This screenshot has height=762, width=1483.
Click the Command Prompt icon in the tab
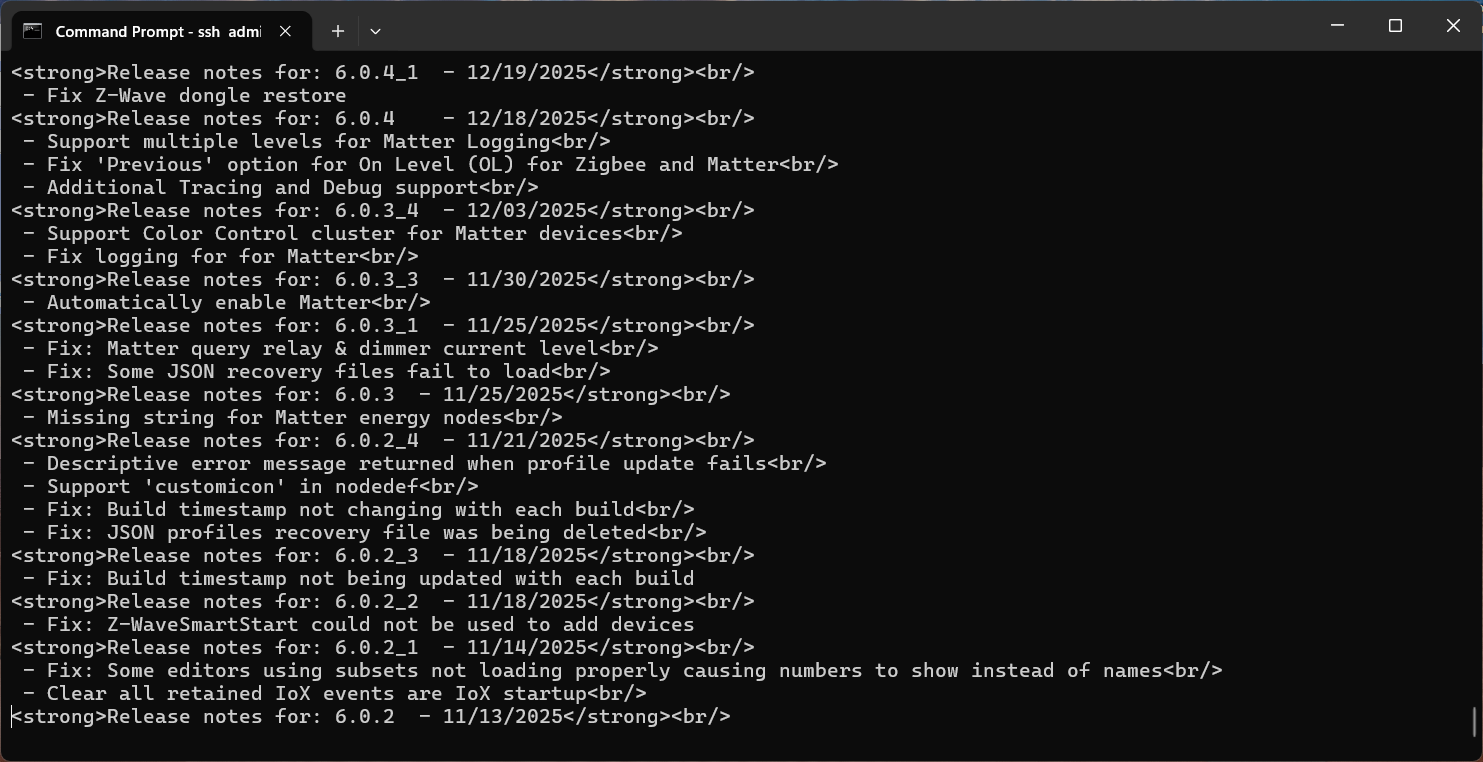[32, 31]
